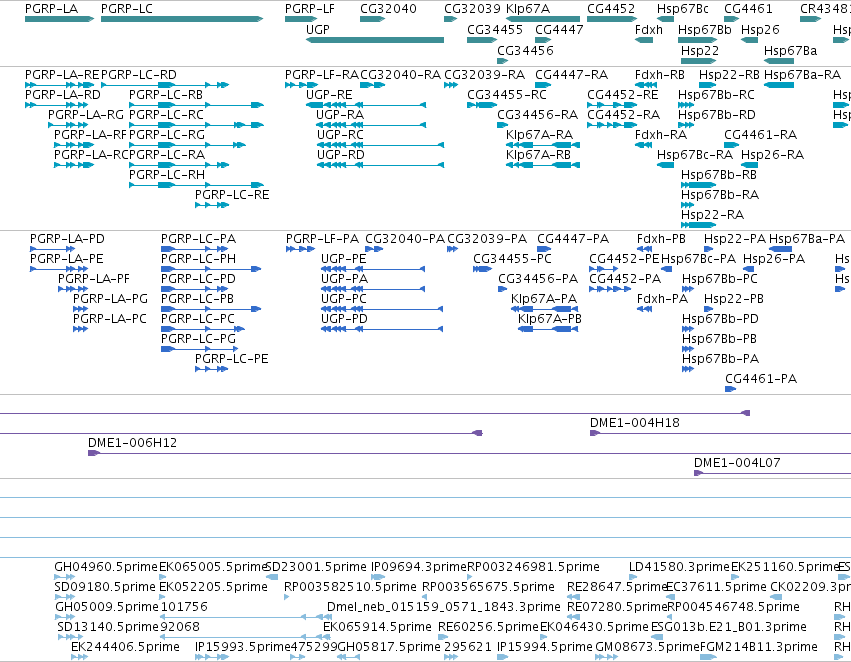Select gene Hsp26 feature
This screenshot has height=662, width=851.
pyautogui.click(x=750, y=40)
